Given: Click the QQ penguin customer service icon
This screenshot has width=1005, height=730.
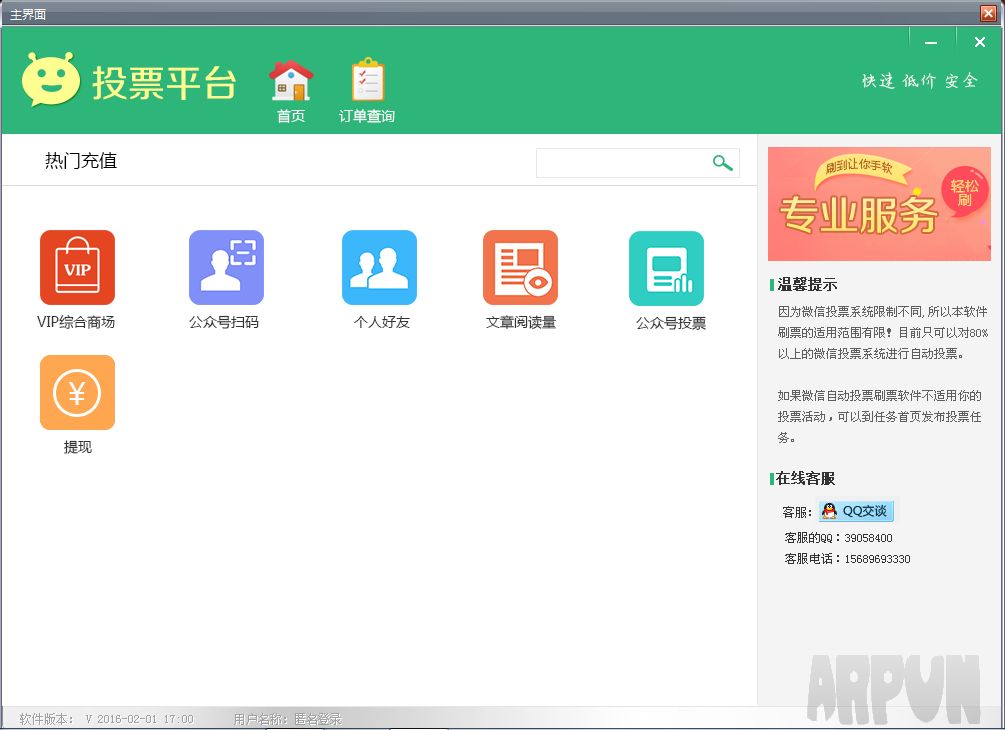Looking at the screenshot, I should (x=830, y=511).
